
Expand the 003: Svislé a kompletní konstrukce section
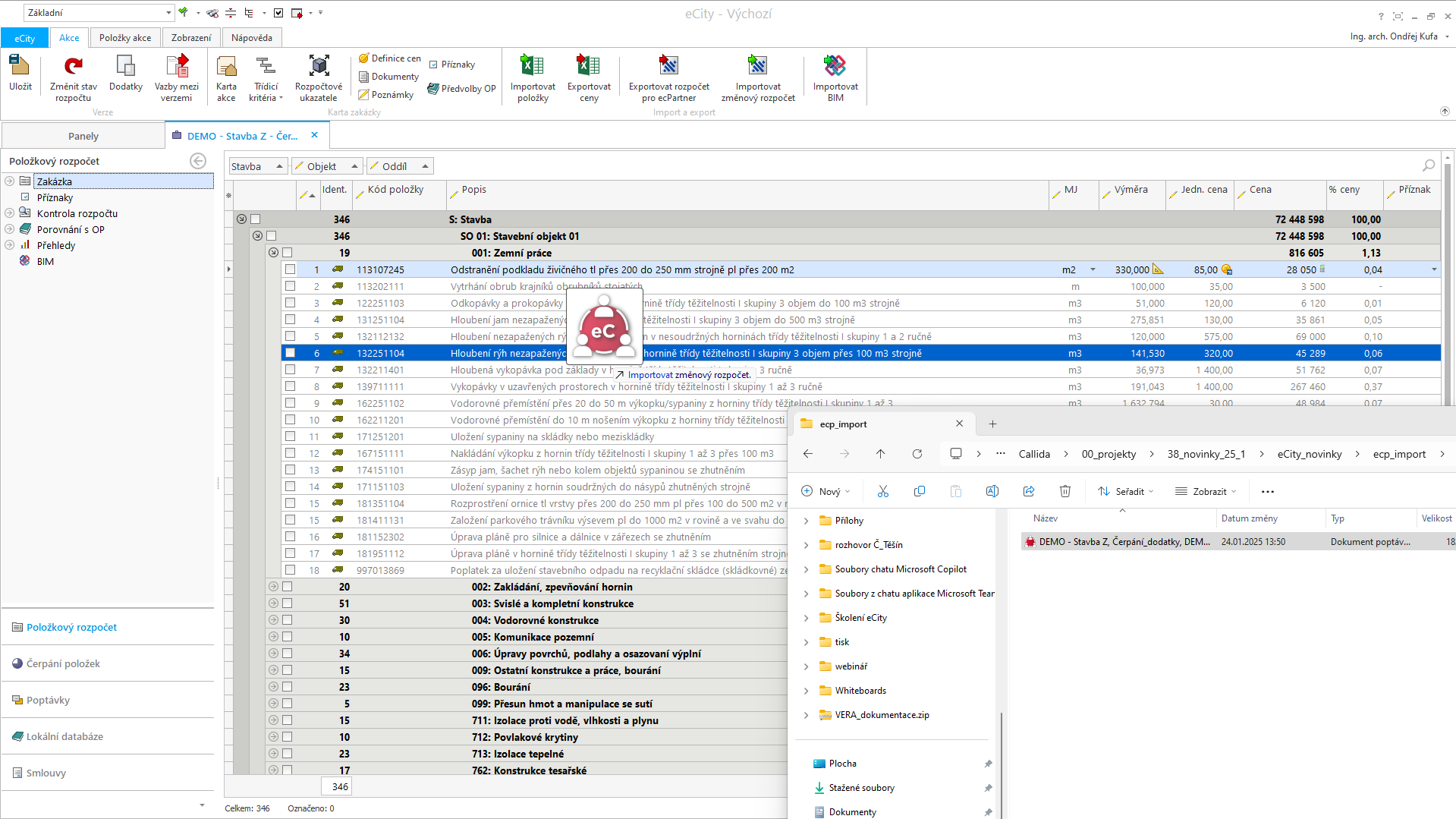[273, 603]
